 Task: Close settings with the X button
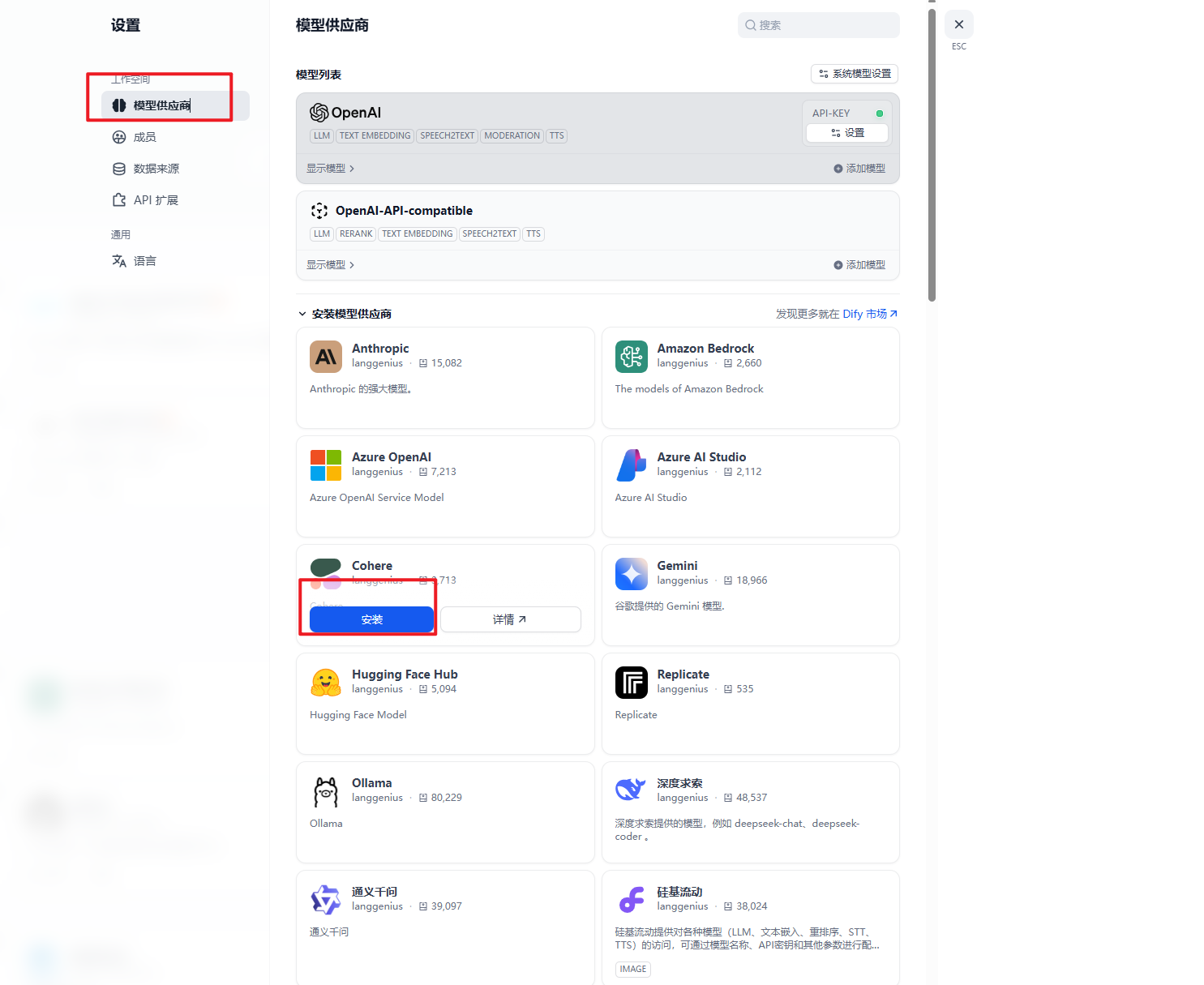(x=959, y=24)
